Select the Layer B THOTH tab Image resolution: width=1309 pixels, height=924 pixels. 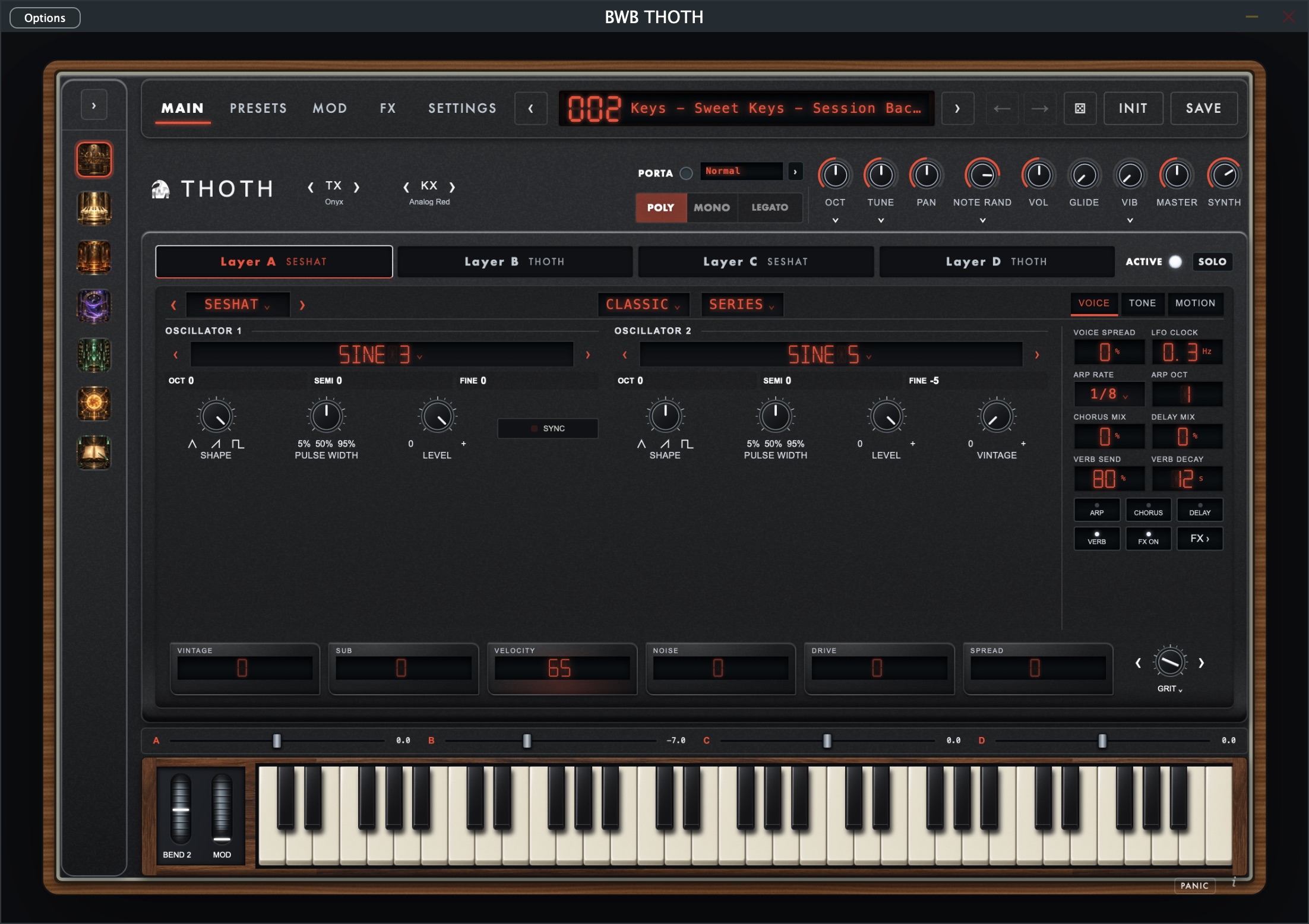click(x=514, y=262)
